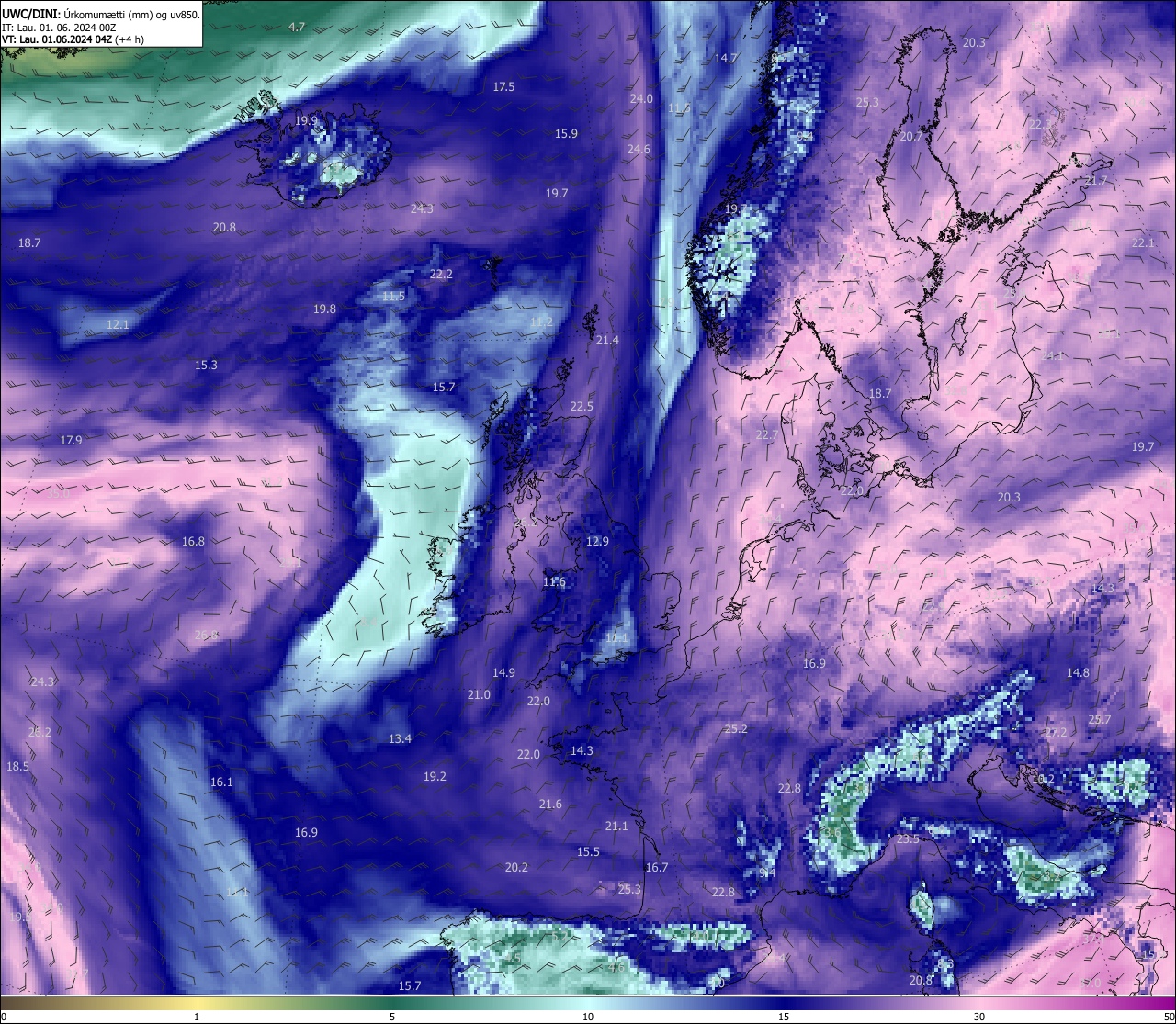The image size is (1176, 1024).
Task: Click the 19.8 value label
Action: tap(324, 309)
